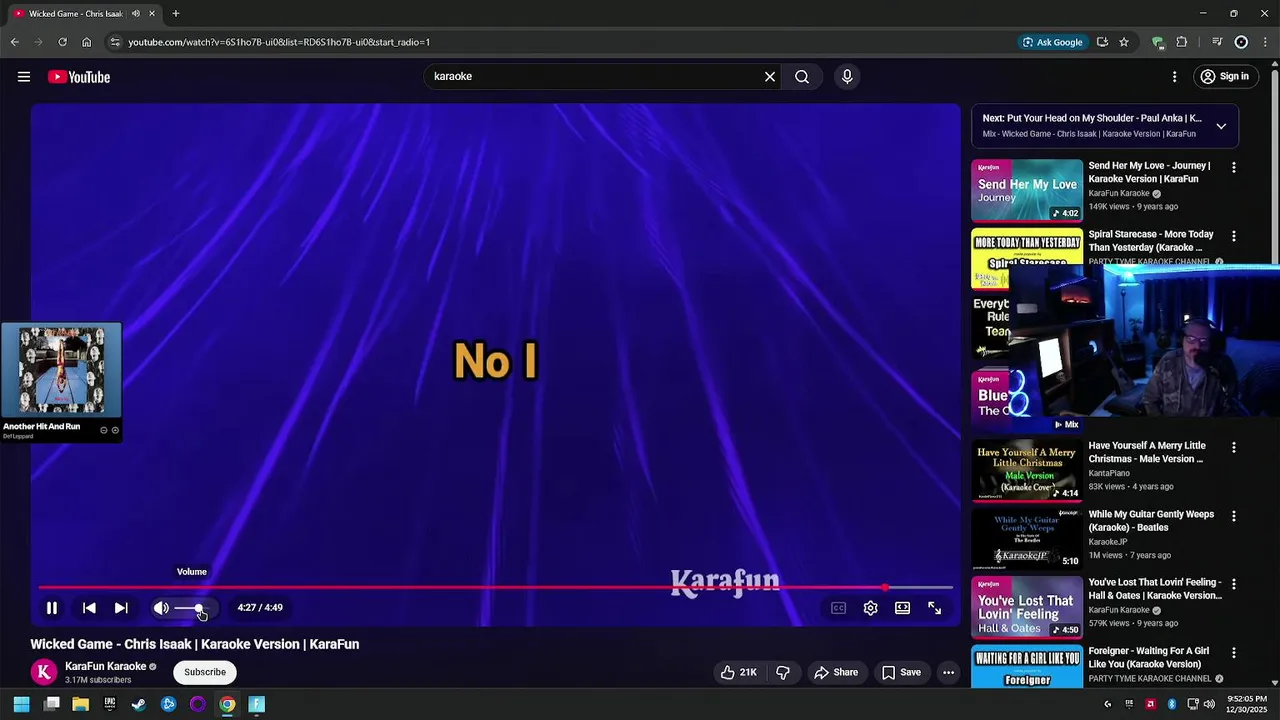Image resolution: width=1280 pixels, height=720 pixels.
Task: Share this video
Action: pyautogui.click(x=836, y=672)
